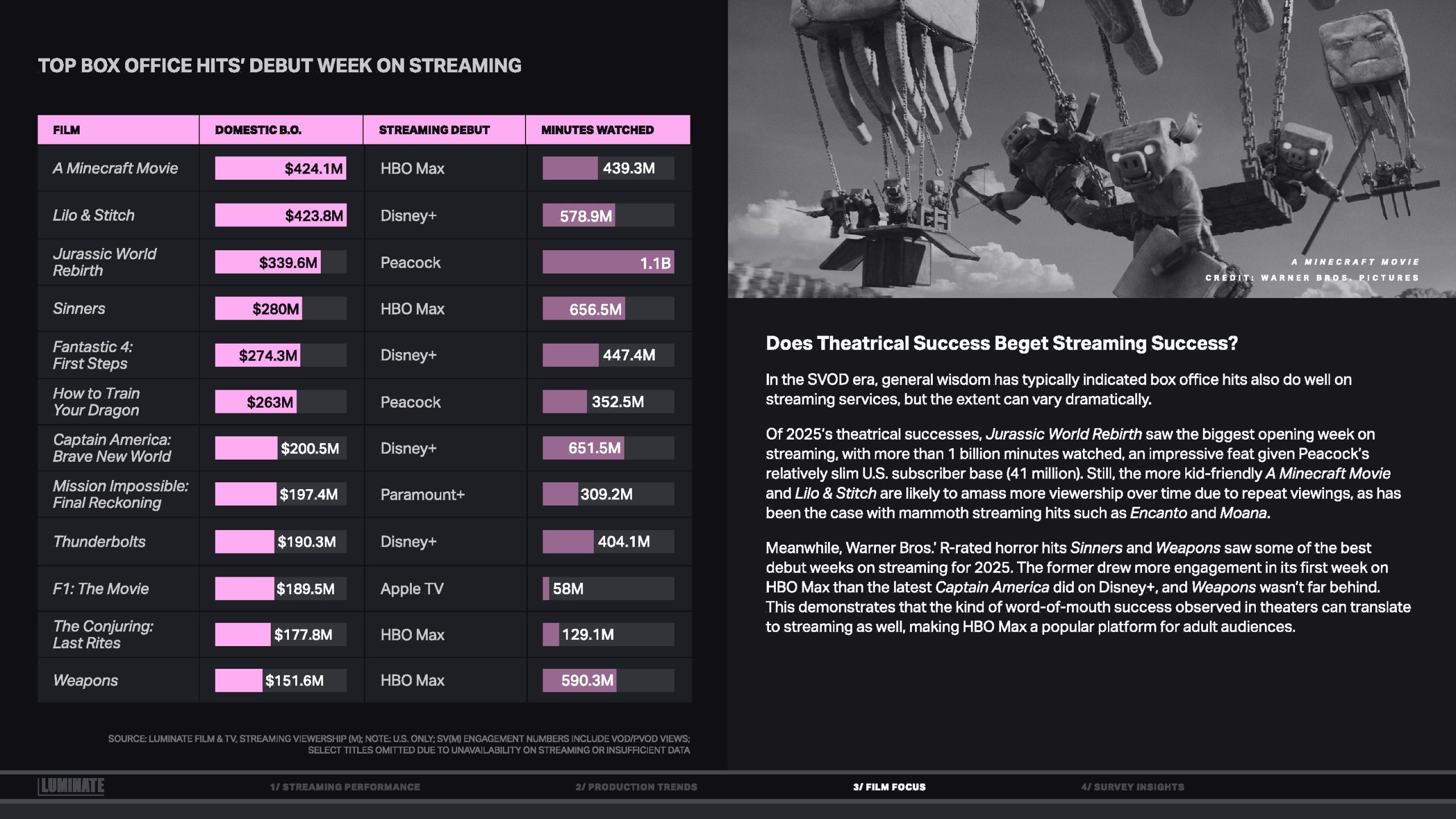Click the Does Theatrical Success Beget heading
The height and width of the screenshot is (819, 1456).
(1002, 343)
